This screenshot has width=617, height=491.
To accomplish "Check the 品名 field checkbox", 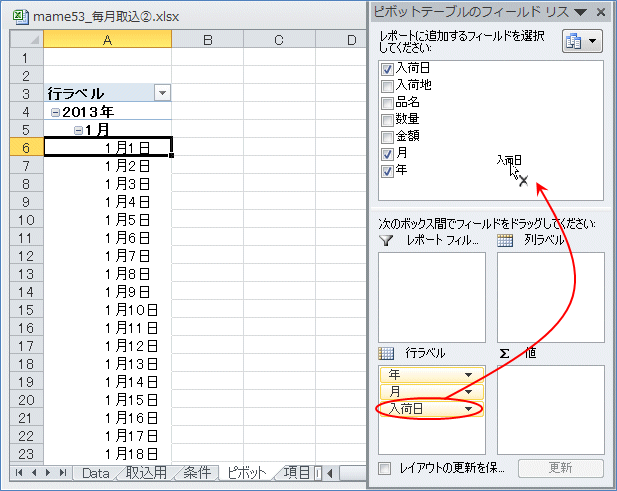I will (x=387, y=103).
